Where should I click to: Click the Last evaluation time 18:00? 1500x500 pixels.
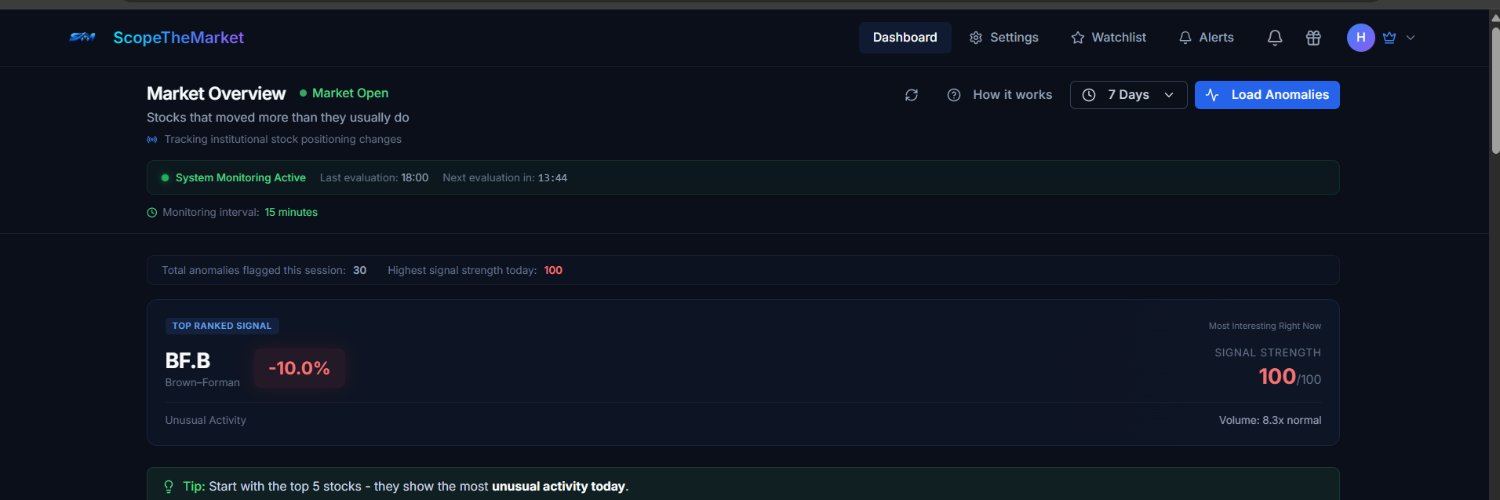(415, 177)
